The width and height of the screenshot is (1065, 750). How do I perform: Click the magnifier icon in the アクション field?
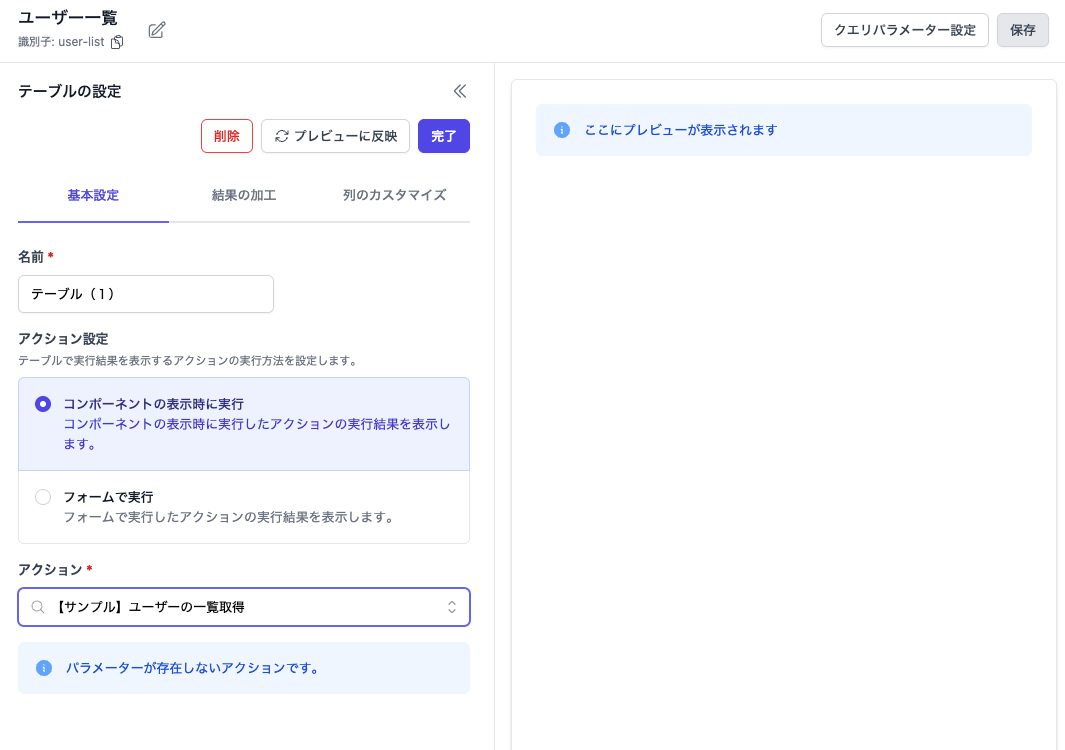[38, 607]
